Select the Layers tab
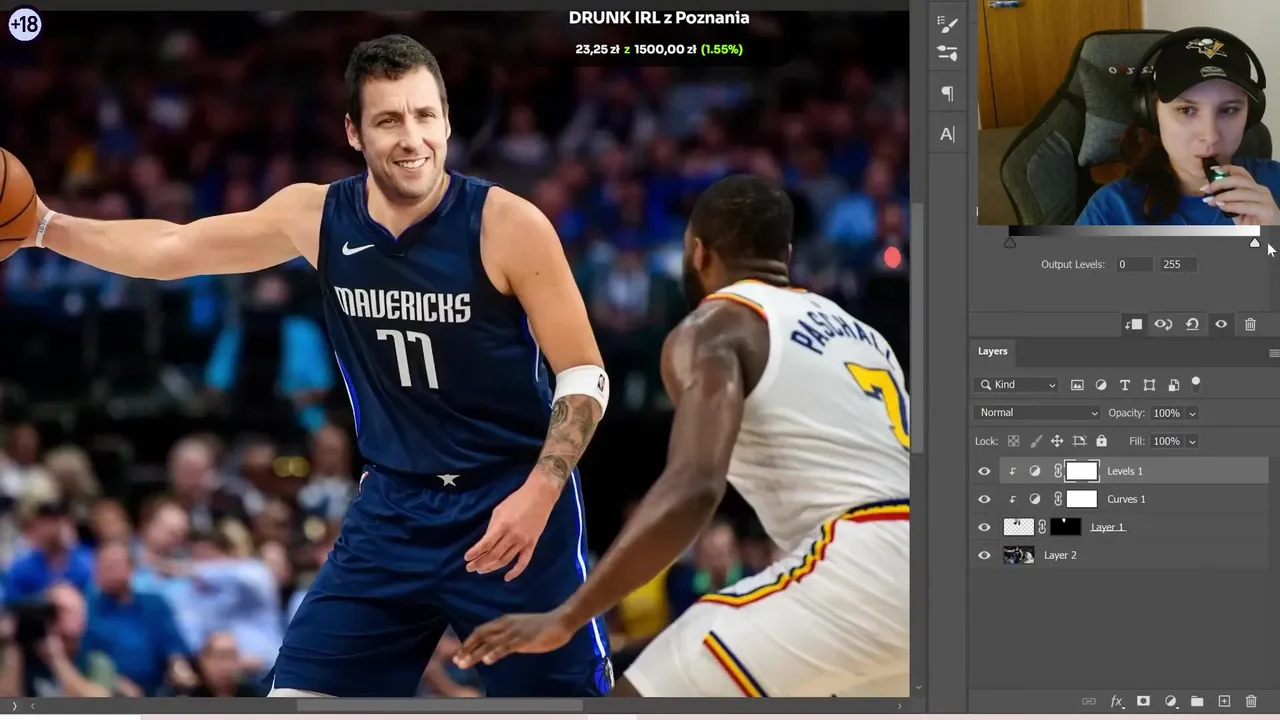Screen dimensions: 1280x720 (992, 351)
